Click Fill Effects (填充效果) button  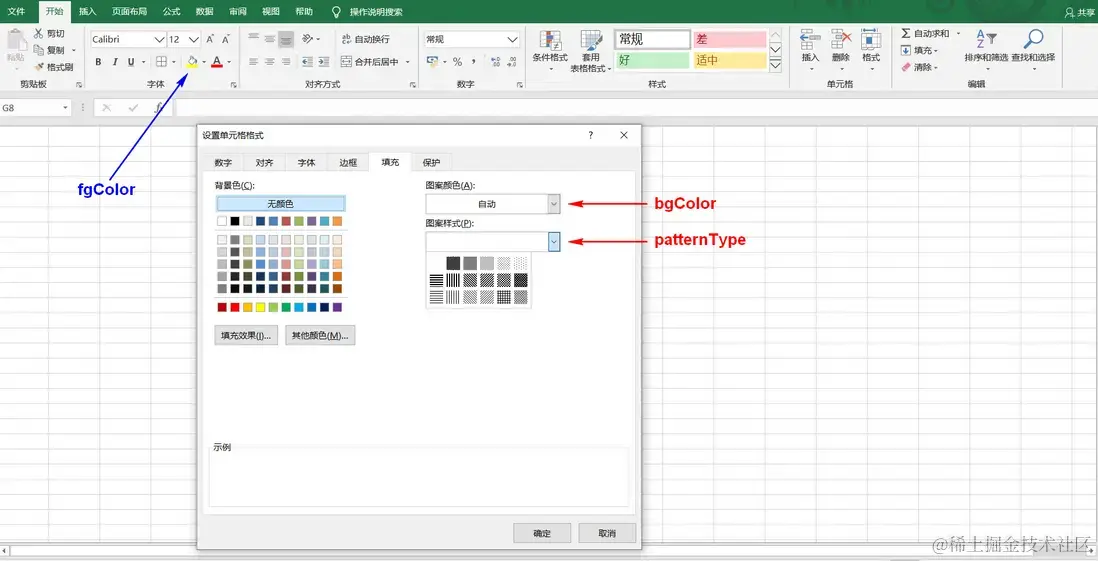point(246,335)
